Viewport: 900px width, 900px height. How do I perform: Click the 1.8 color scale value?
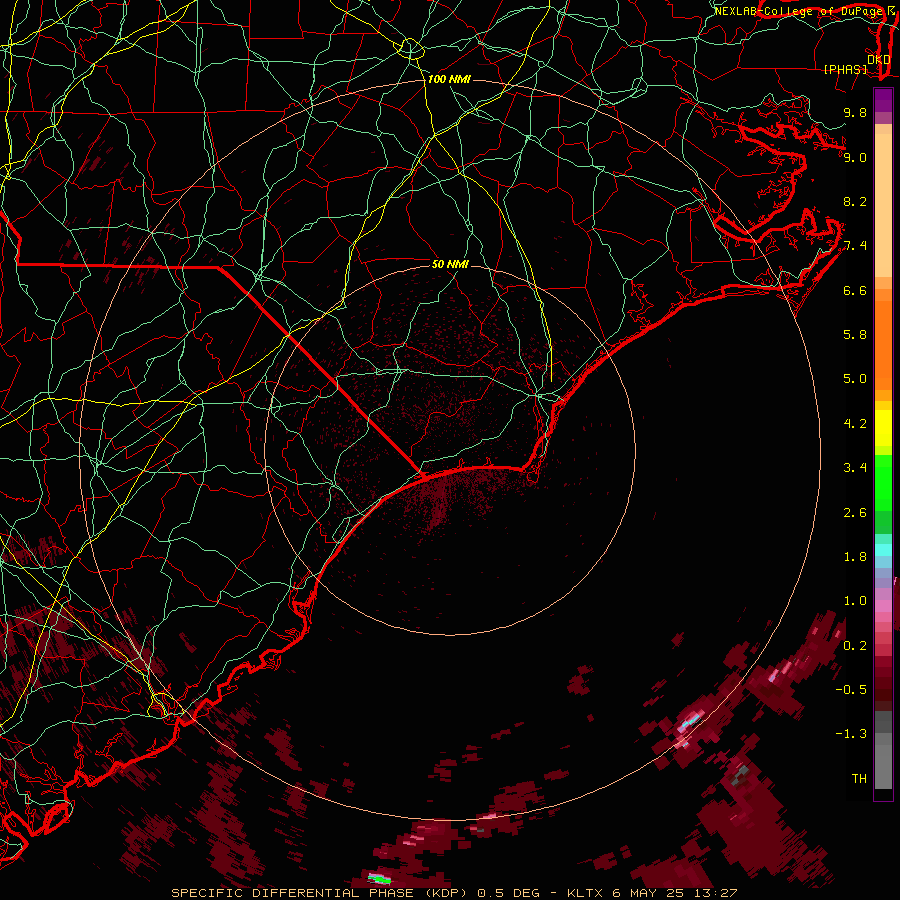(855, 557)
